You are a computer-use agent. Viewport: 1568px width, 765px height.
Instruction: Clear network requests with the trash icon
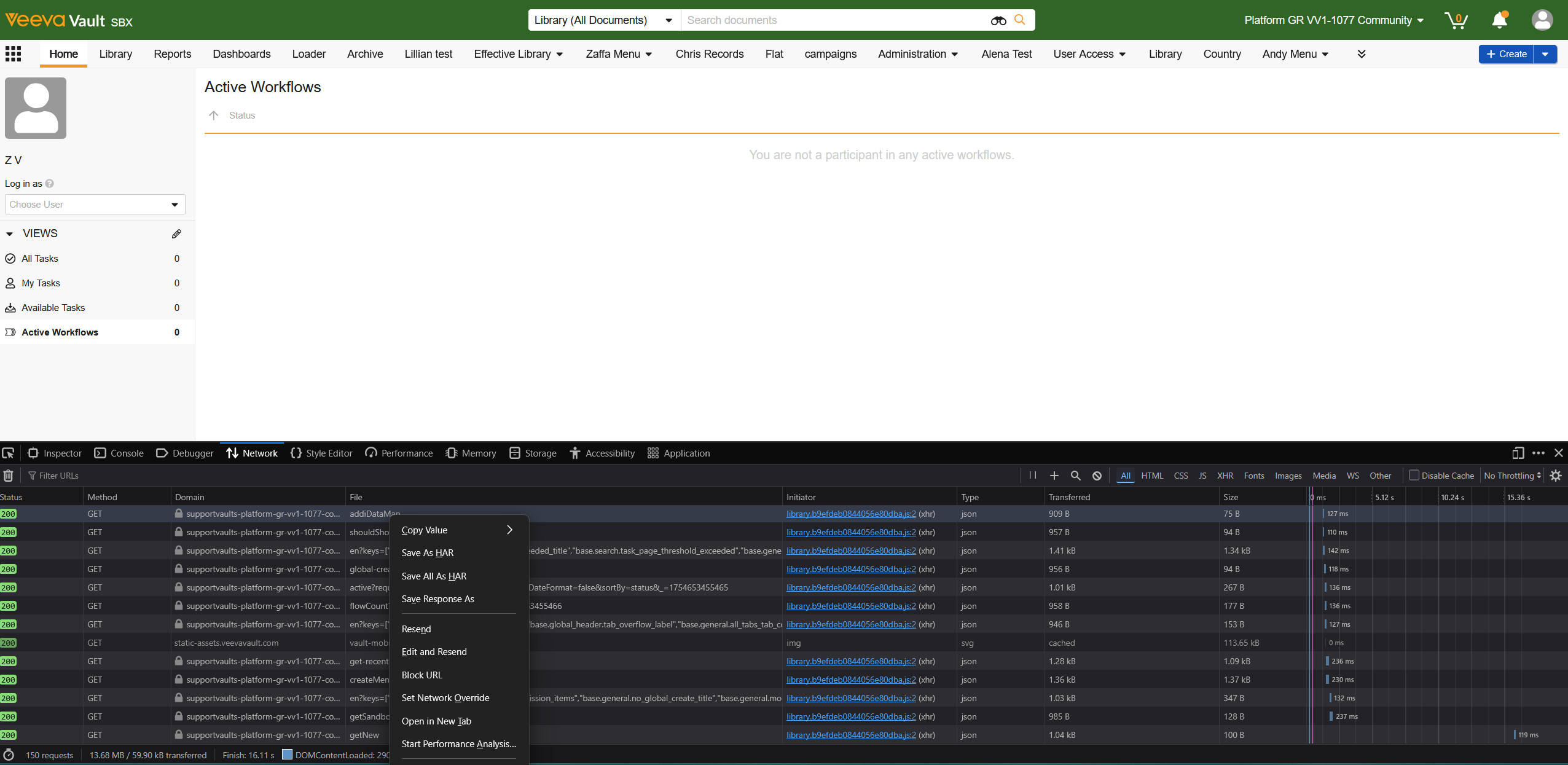(x=8, y=475)
